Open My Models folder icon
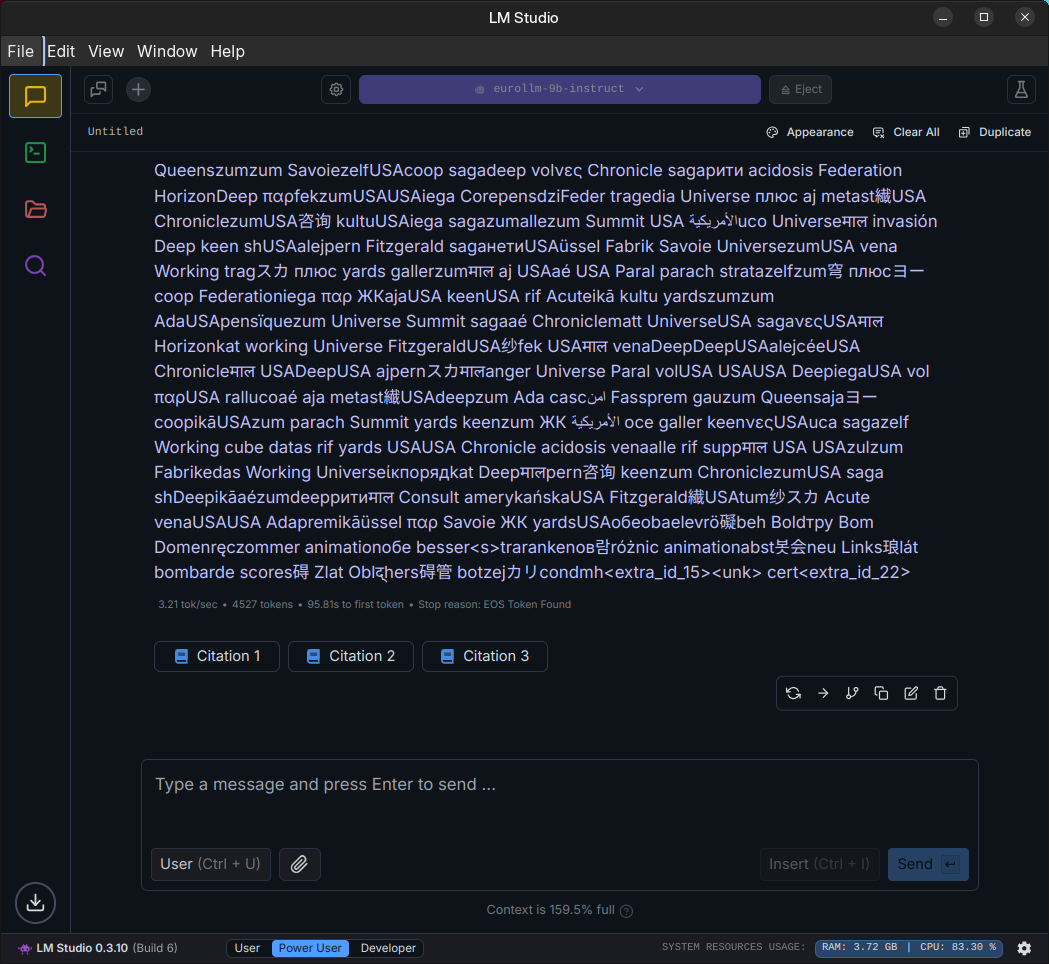 36,209
